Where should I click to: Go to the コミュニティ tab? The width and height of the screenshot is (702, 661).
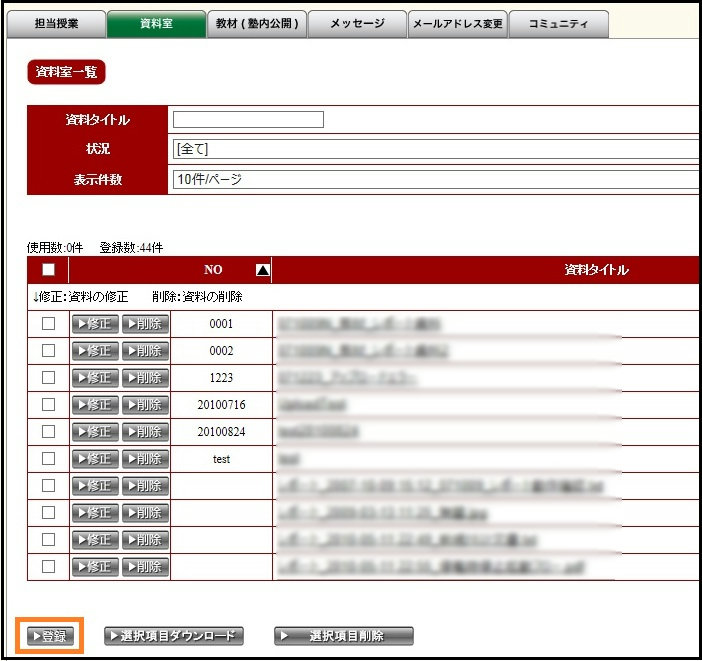click(558, 24)
